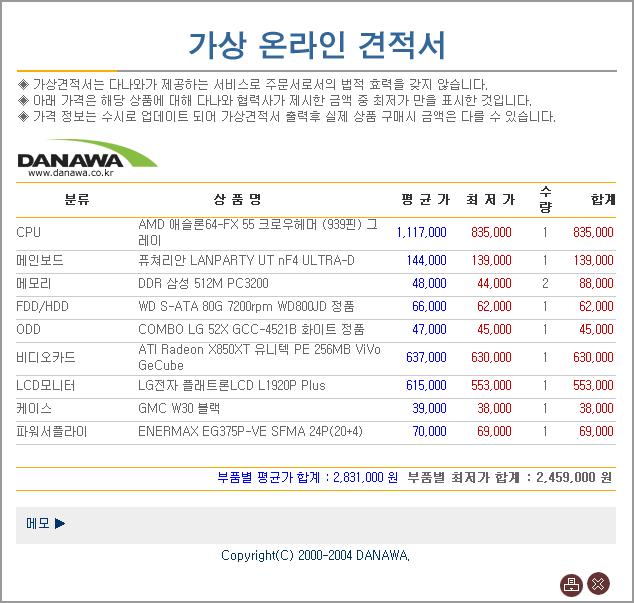This screenshot has height=603, width=634.
Task: Click LG전자 플래트론LCD L1920P Plus product
Action: click(232, 386)
